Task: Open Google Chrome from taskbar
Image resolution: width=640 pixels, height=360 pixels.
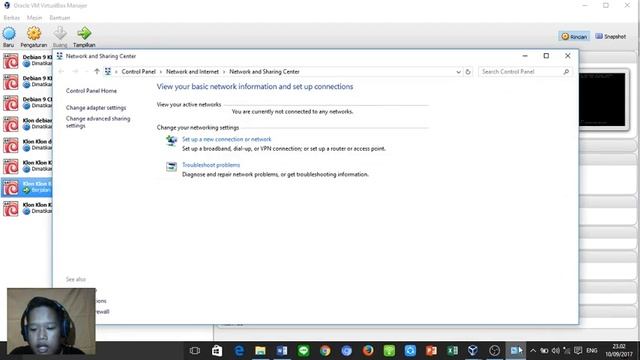Action: (x=325, y=351)
